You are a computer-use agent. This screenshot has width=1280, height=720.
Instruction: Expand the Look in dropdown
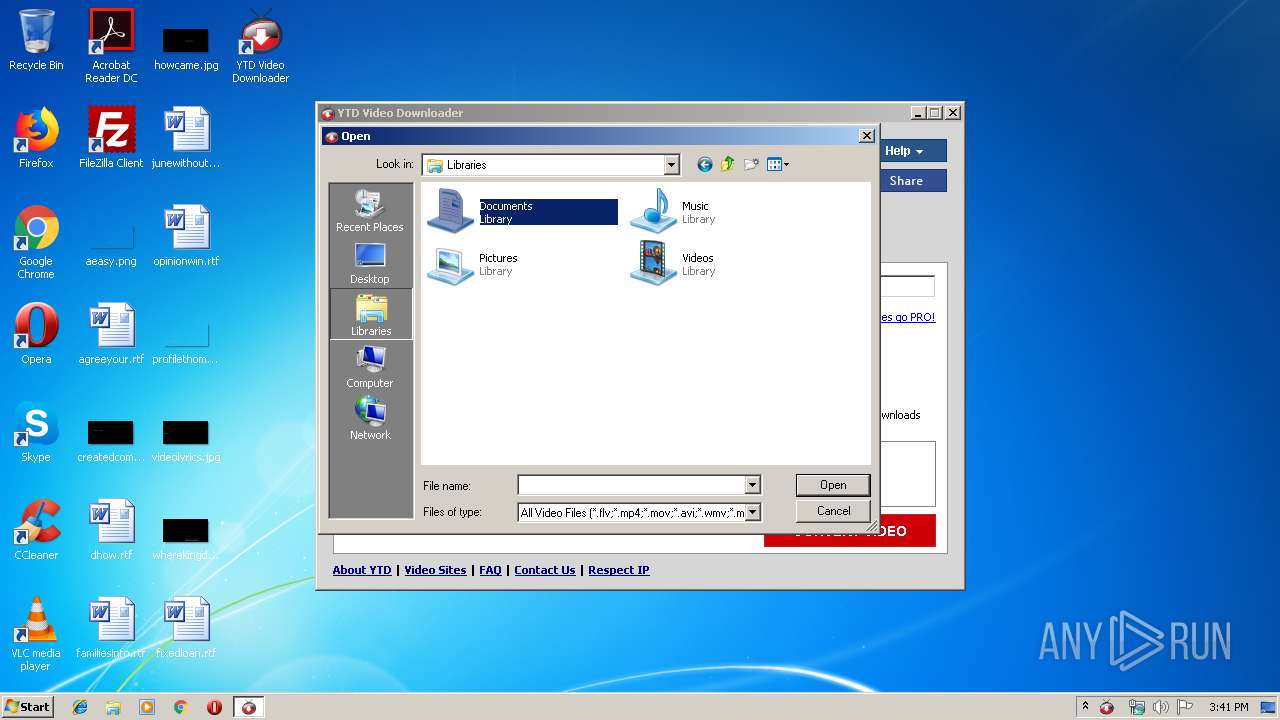click(671, 165)
